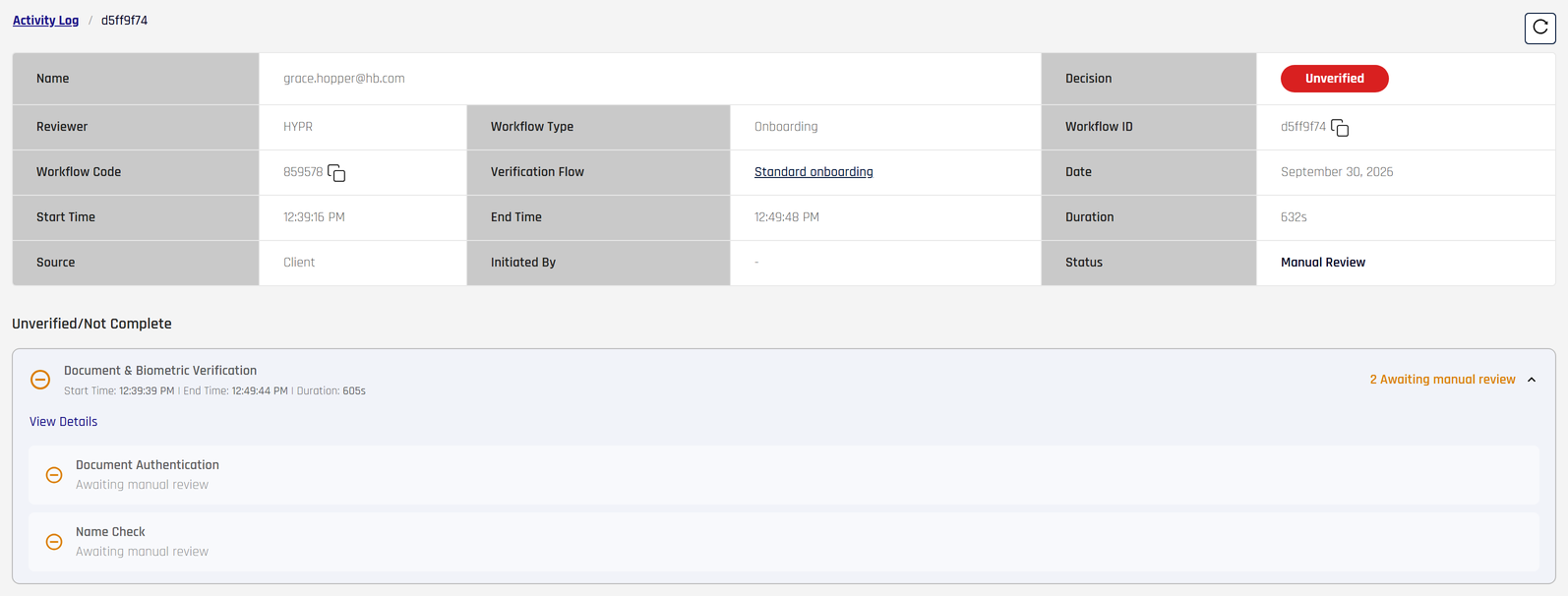Click the section Duration: 605s text

[332, 391]
